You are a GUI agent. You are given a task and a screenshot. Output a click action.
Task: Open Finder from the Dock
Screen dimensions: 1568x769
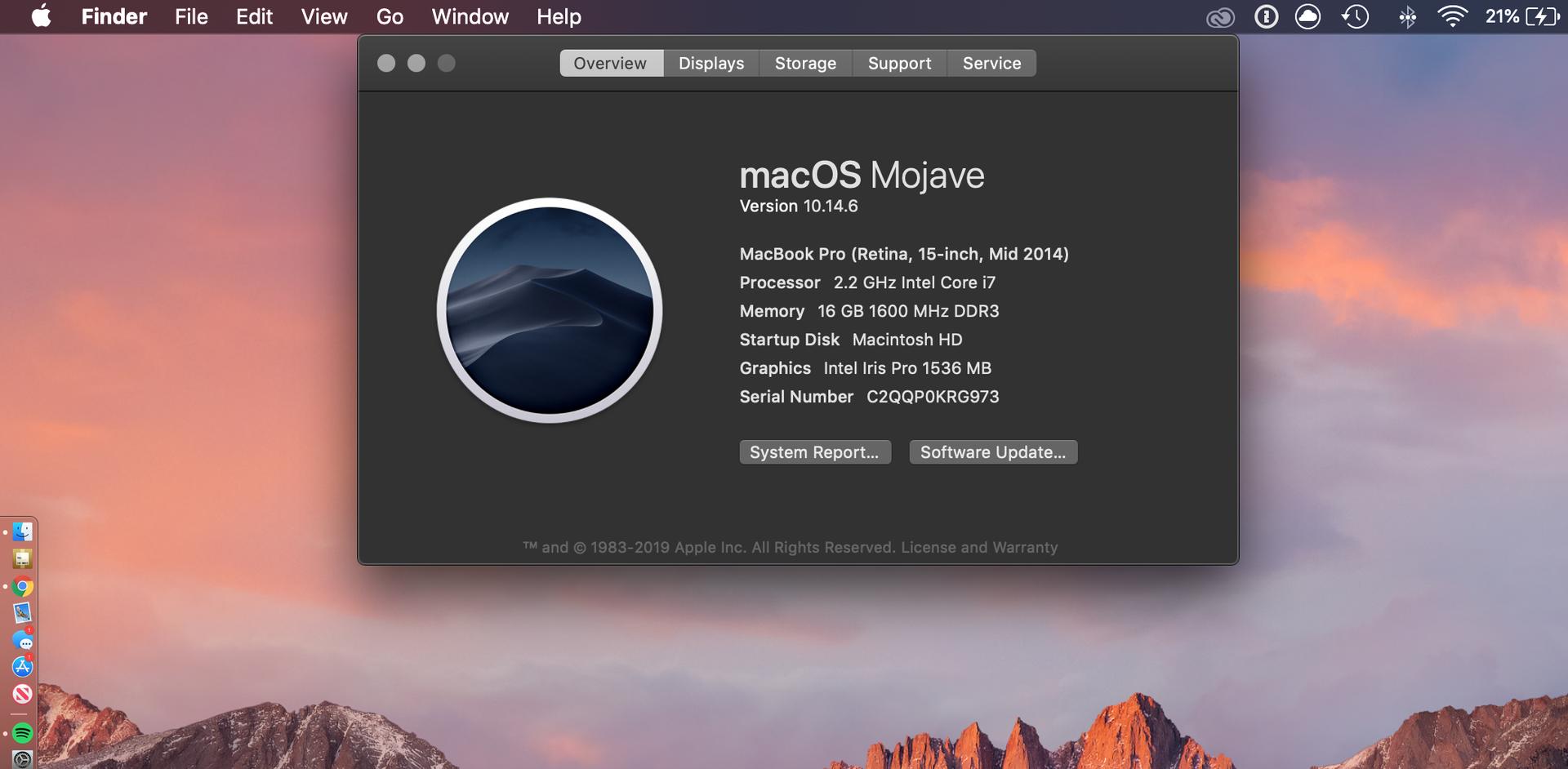pos(22,532)
